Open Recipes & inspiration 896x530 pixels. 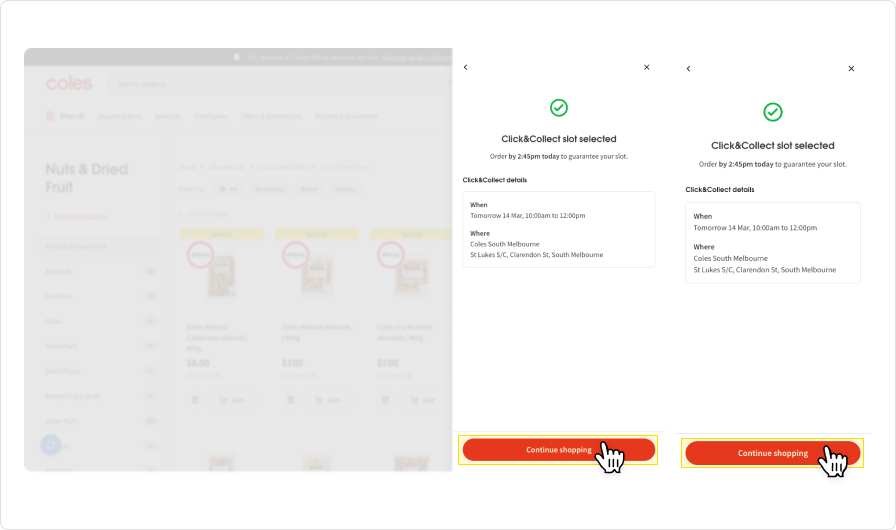[346, 117]
